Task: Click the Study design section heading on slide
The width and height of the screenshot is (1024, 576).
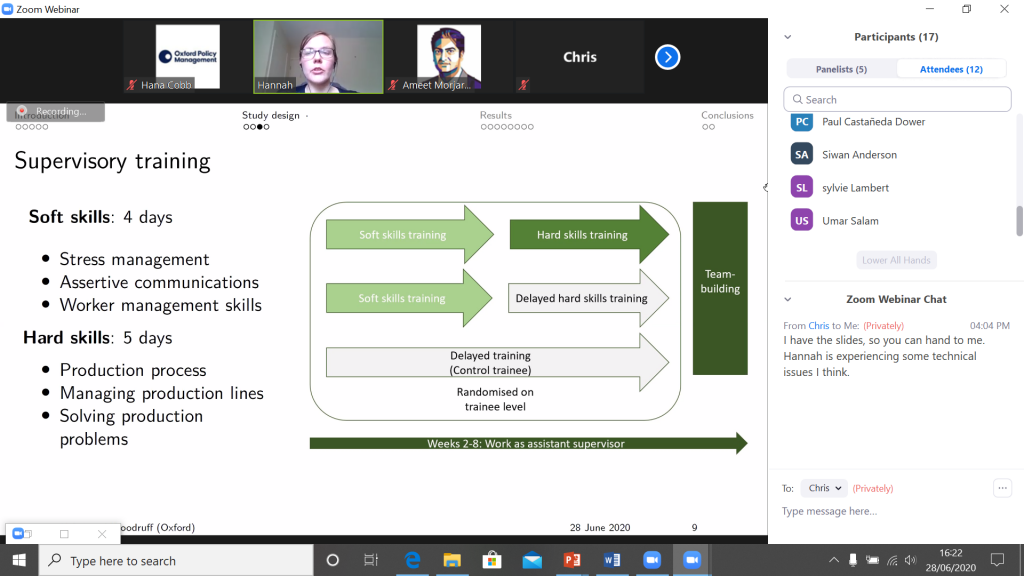Action: point(270,115)
